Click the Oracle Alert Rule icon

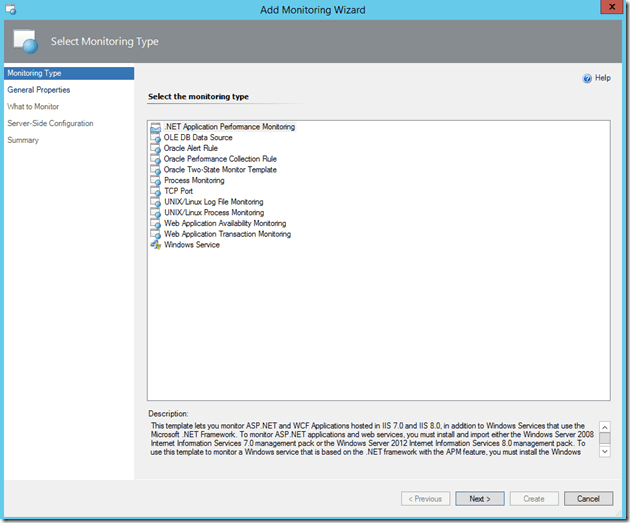tap(155, 149)
